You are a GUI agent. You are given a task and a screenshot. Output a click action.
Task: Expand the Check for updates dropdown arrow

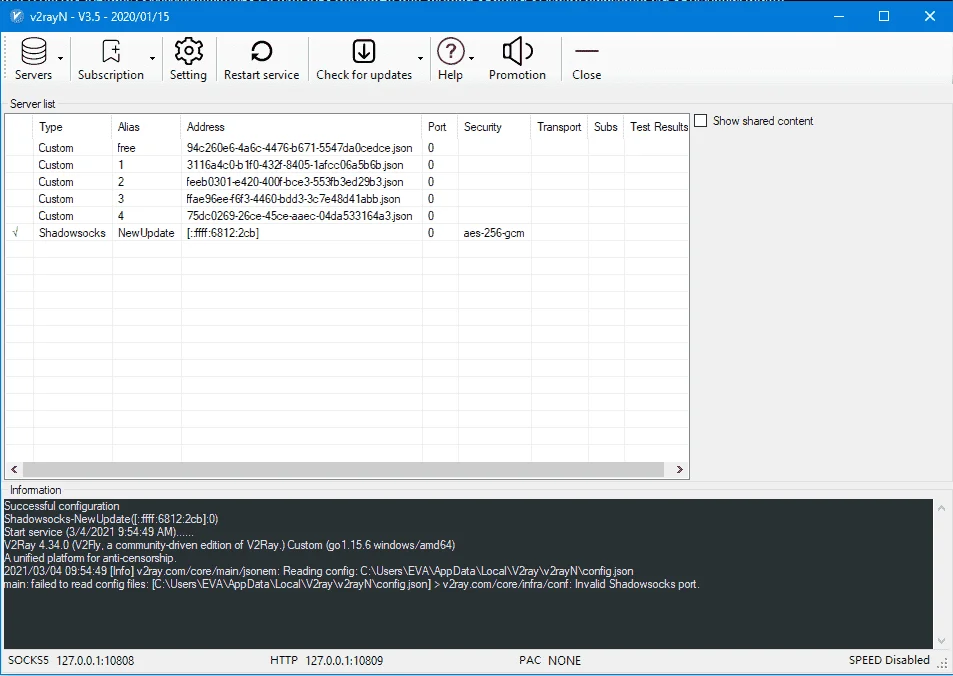420,58
